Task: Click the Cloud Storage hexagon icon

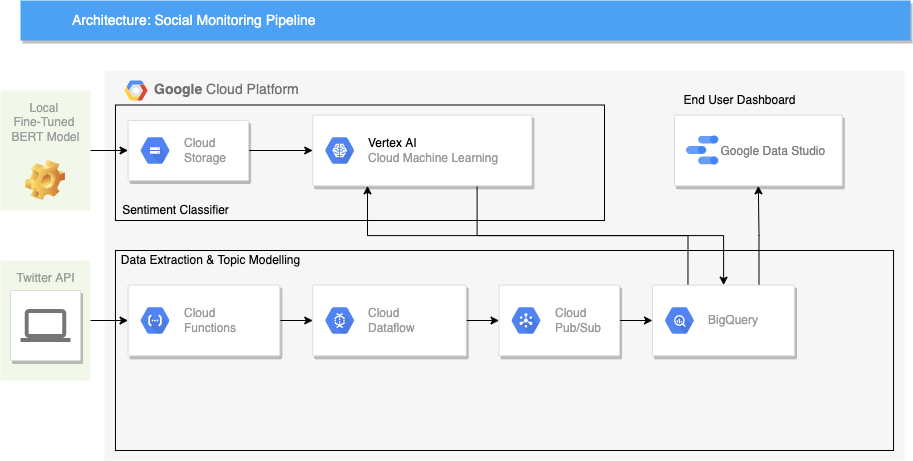Action: (155, 151)
